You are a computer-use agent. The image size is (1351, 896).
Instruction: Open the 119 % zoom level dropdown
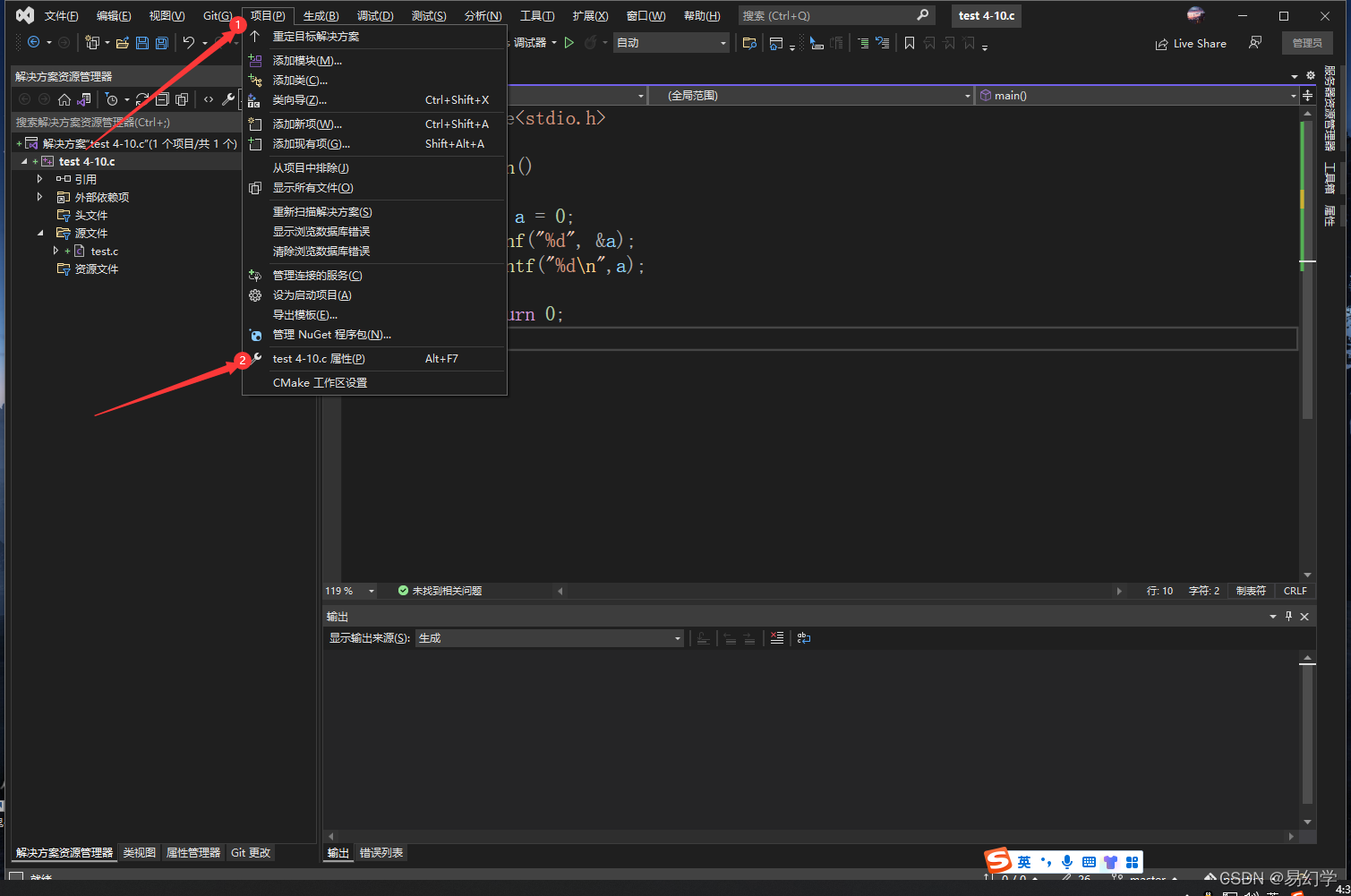click(x=350, y=591)
